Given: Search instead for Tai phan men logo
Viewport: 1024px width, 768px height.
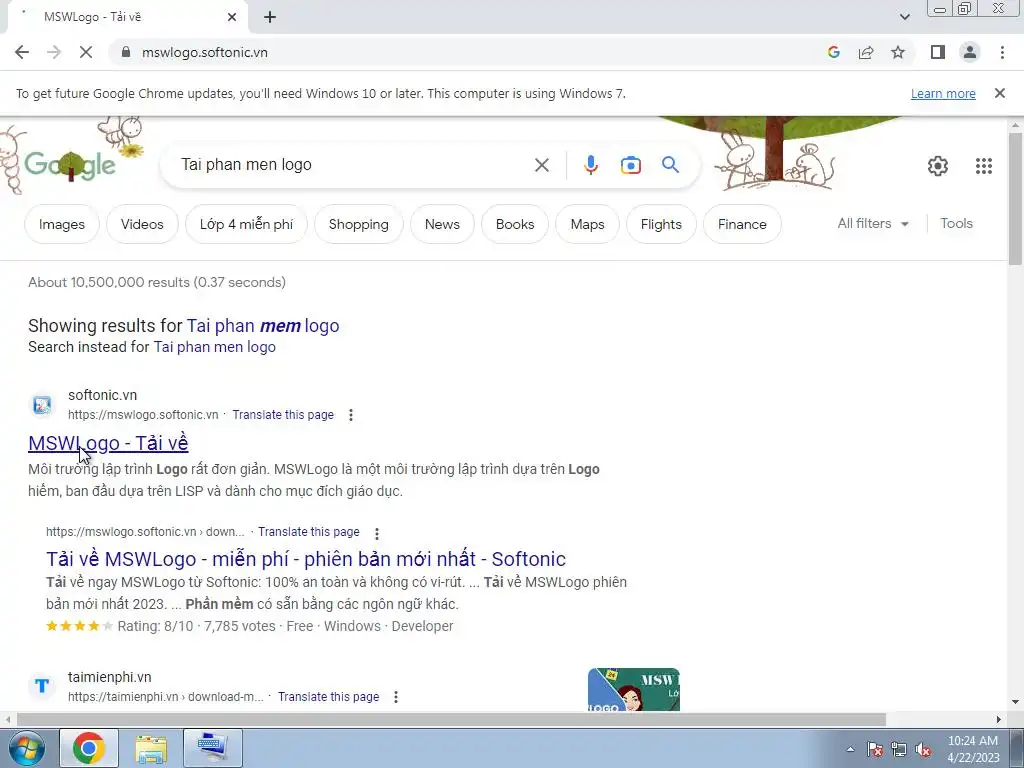Looking at the screenshot, I should click(x=214, y=347).
